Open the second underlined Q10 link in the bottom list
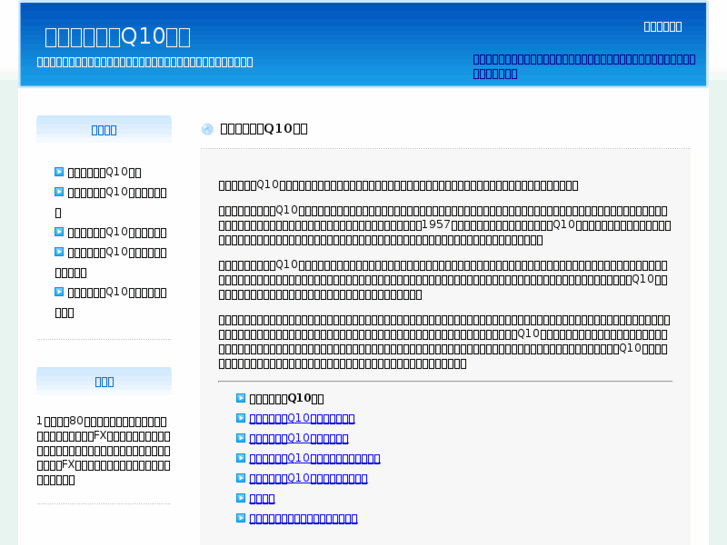Viewport: 727px width, 545px height. pos(299,438)
